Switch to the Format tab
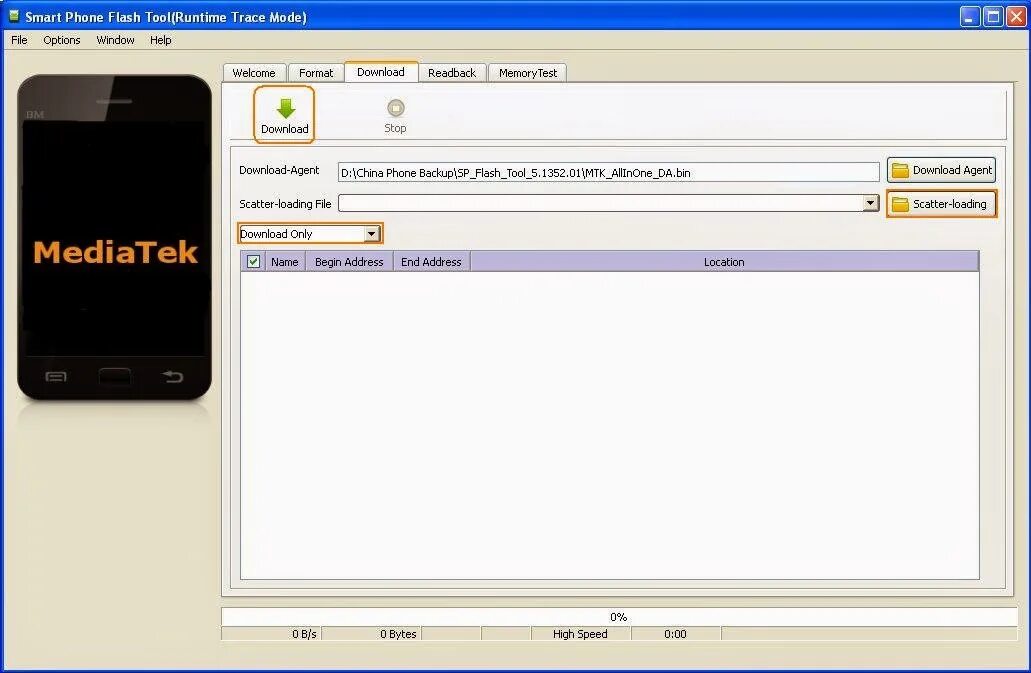 (316, 73)
